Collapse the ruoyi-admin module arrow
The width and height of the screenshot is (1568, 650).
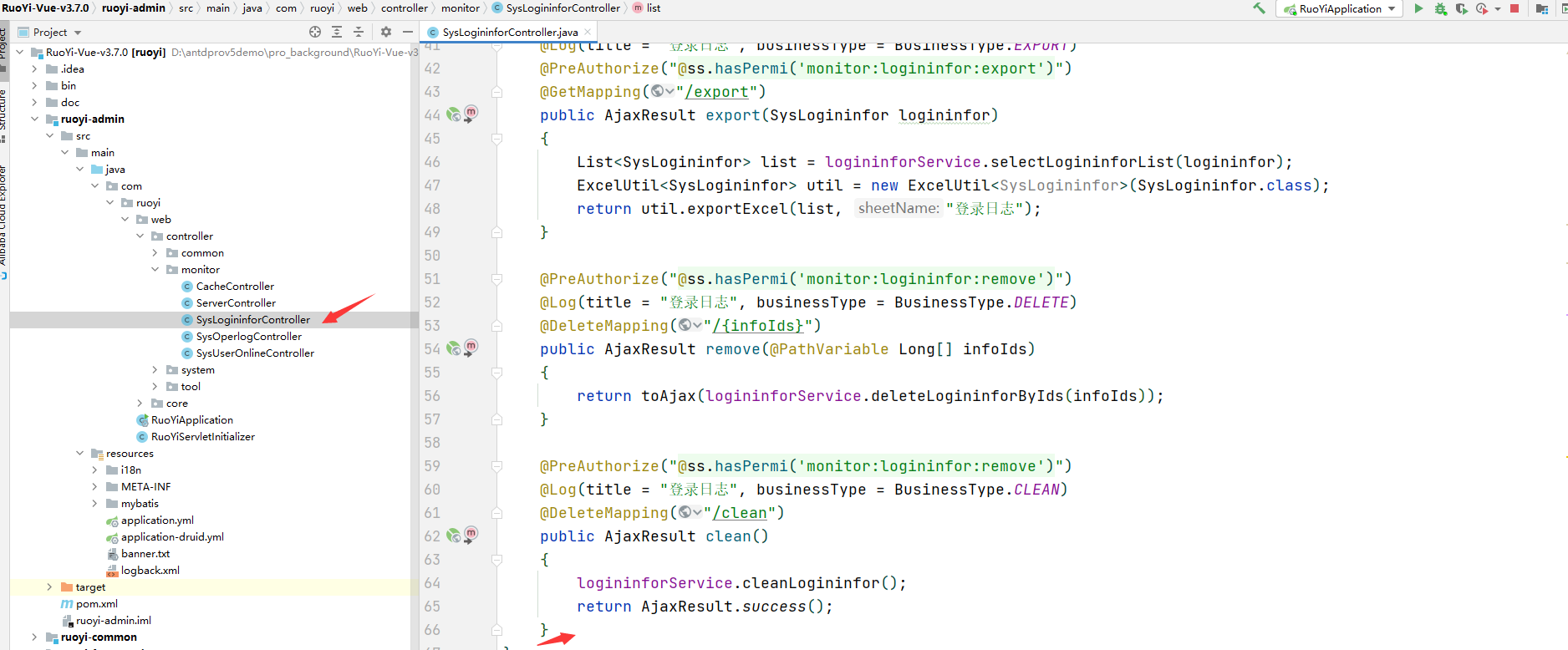coord(35,119)
